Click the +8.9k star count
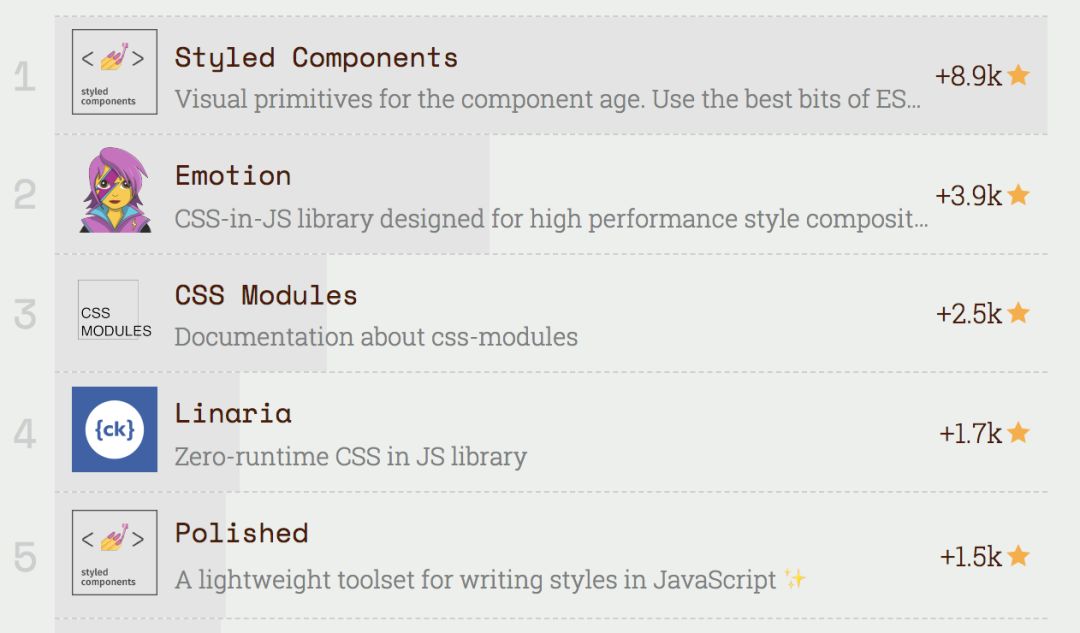Screen dimensions: 1080x633 pyautogui.click(x=968, y=76)
